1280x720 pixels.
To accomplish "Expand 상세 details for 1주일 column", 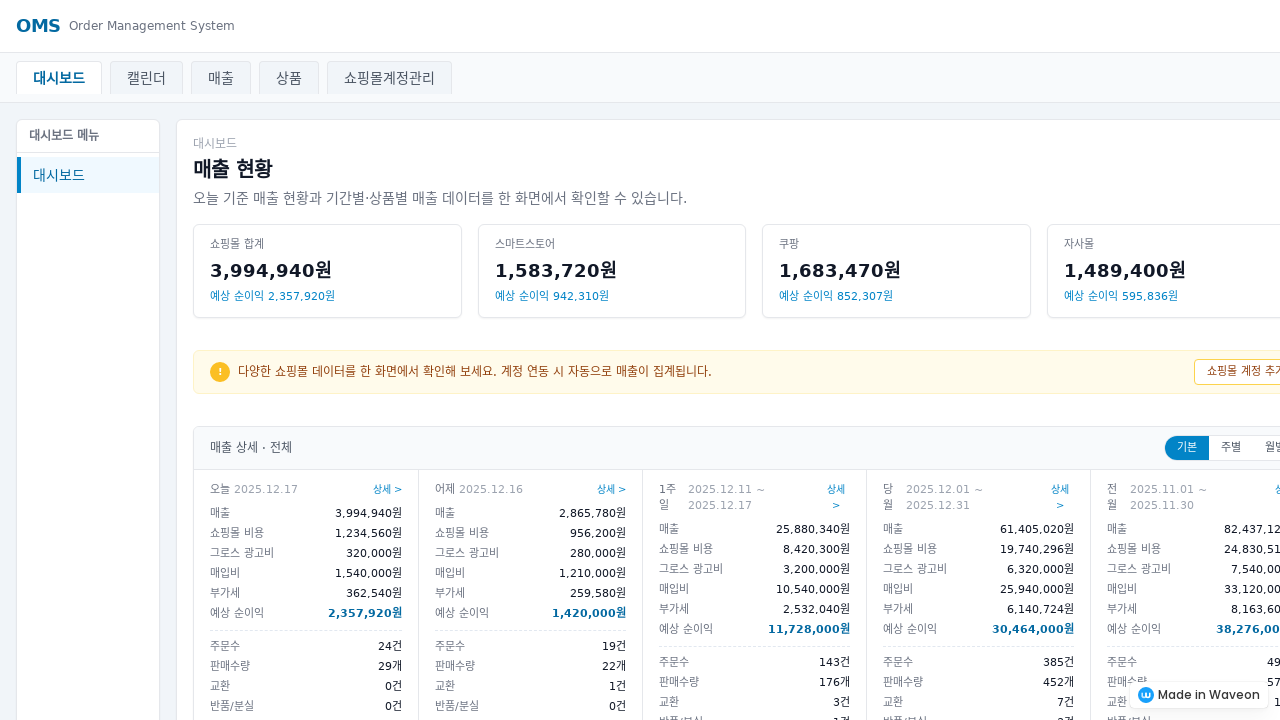I will click(x=835, y=497).
